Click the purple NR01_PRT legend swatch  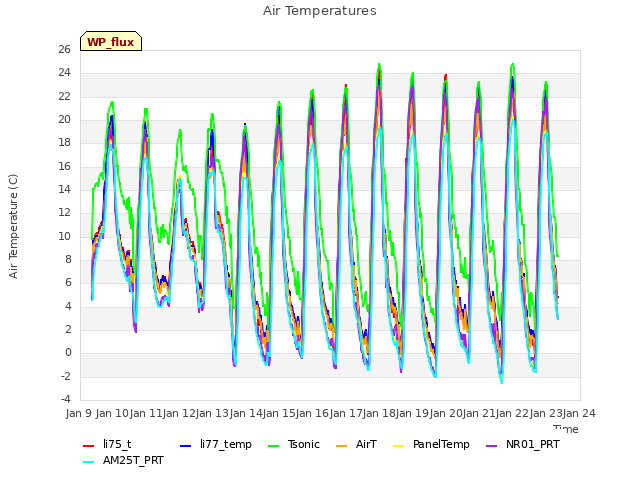point(492,446)
